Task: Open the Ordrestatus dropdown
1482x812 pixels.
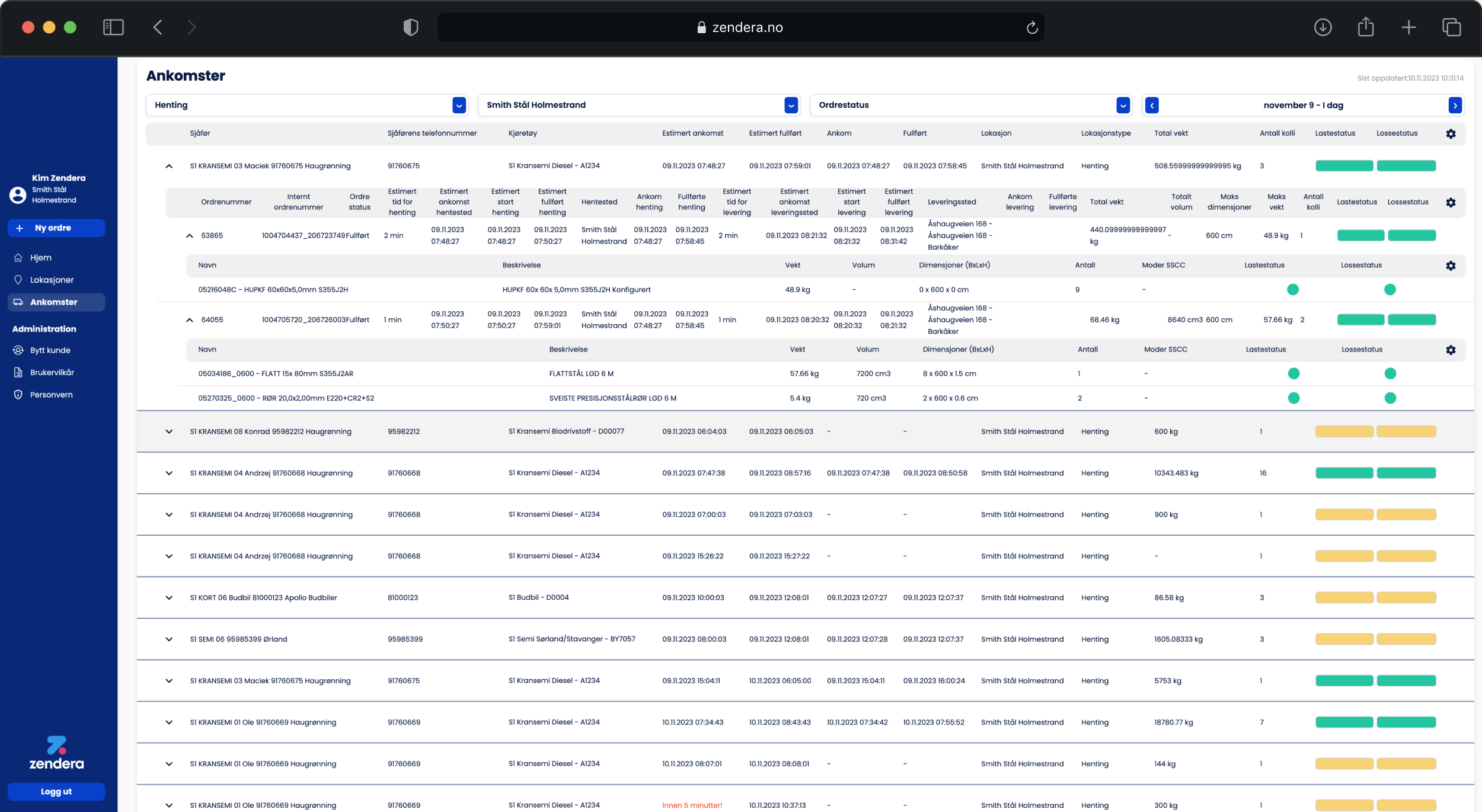Action: (1123, 106)
